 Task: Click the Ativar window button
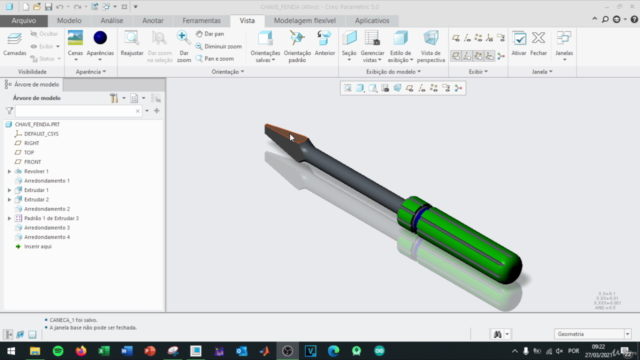click(x=519, y=44)
